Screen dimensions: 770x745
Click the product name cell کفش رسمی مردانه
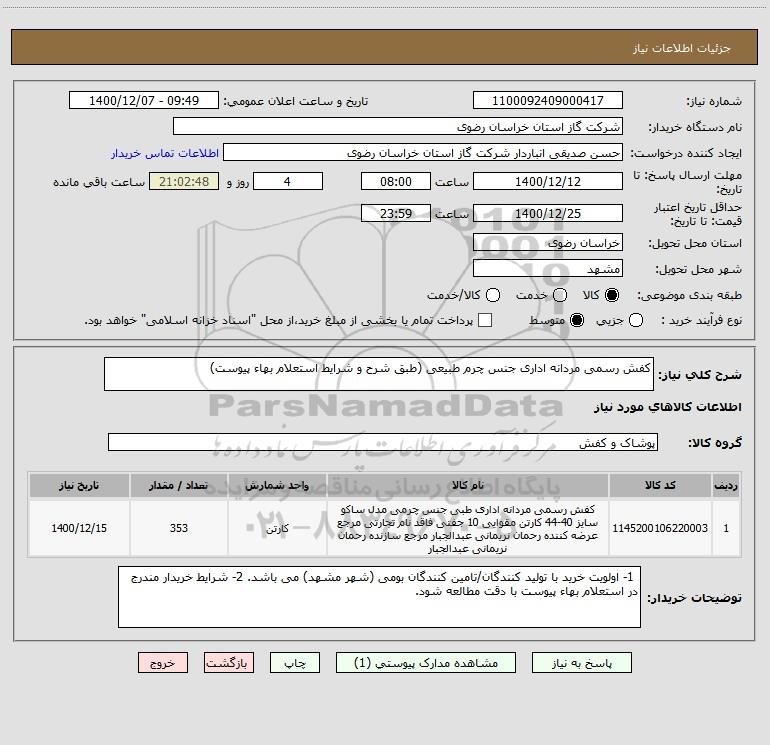pyautogui.click(x=468, y=528)
